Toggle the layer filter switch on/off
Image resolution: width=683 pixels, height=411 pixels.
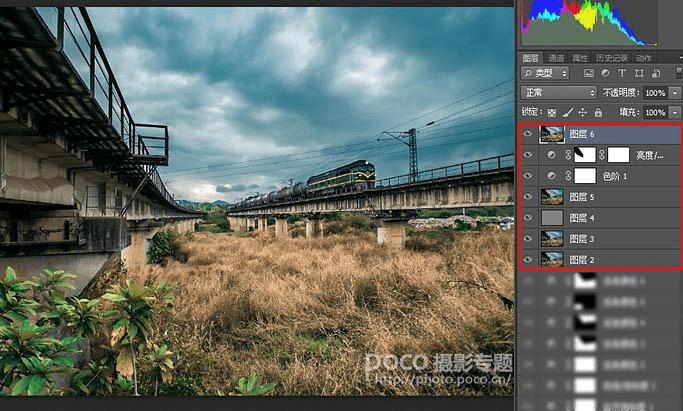679,73
